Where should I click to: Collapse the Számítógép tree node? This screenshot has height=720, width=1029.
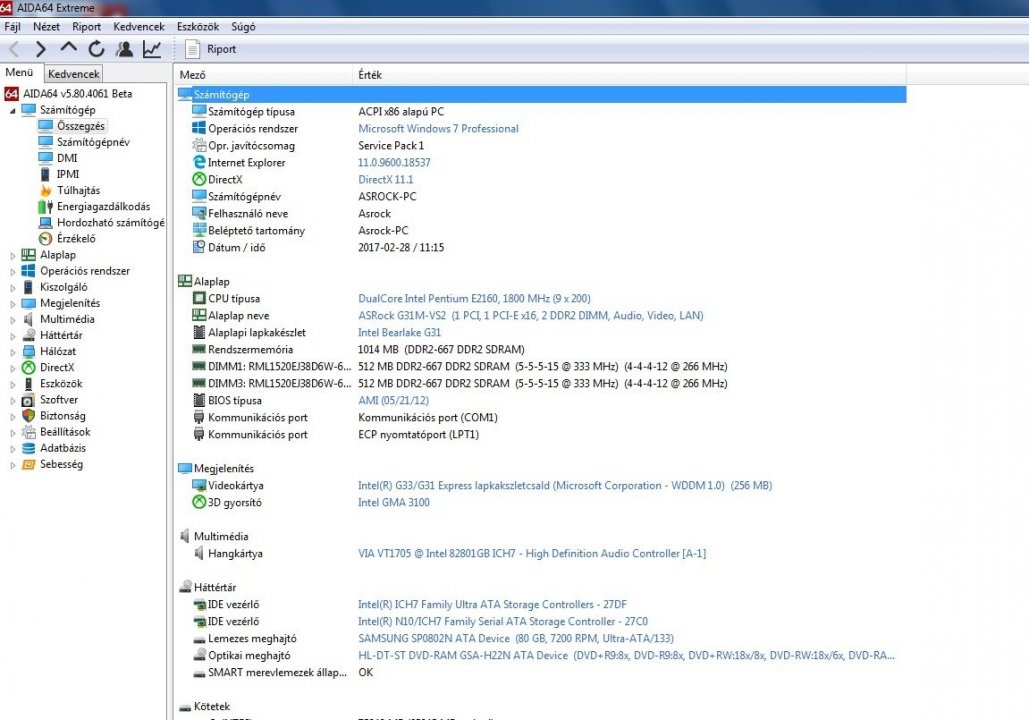click(12, 111)
